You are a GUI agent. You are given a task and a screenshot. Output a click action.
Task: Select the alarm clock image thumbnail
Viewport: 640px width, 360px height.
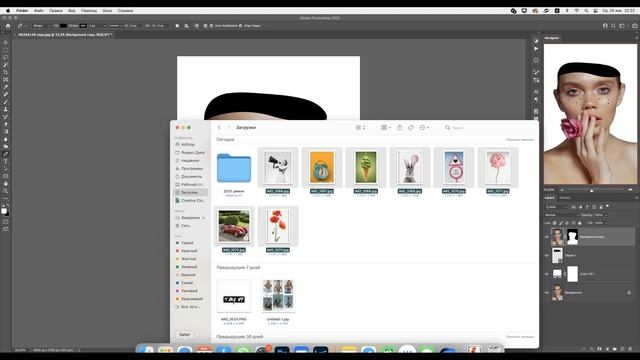tap(322, 167)
